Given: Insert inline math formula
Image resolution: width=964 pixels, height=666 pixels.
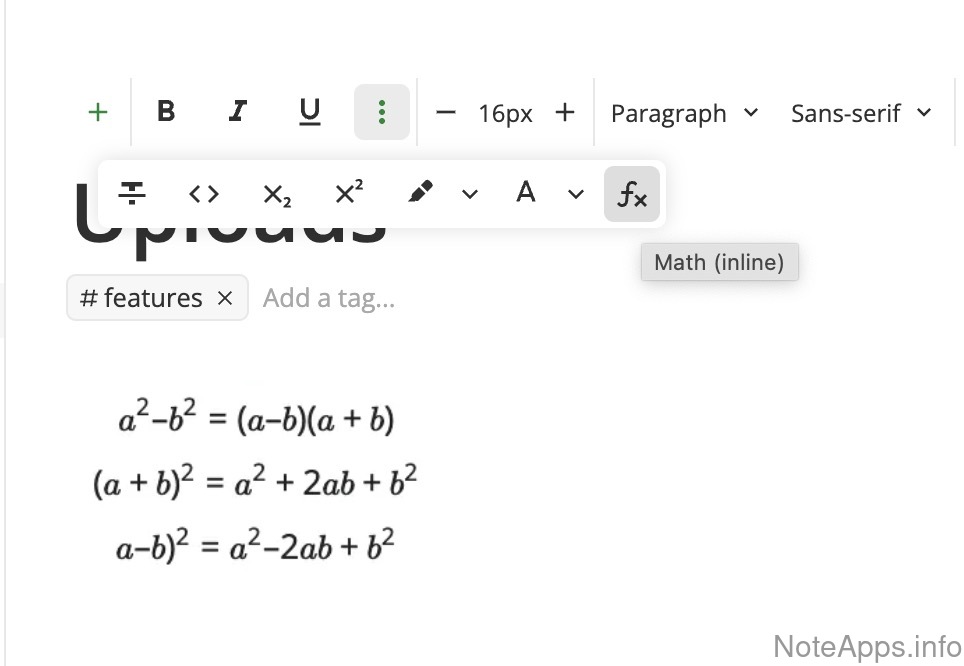Looking at the screenshot, I should [632, 194].
